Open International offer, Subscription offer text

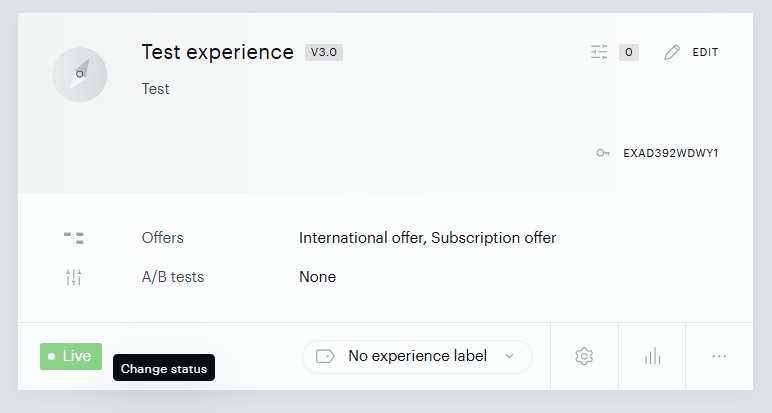click(x=427, y=238)
